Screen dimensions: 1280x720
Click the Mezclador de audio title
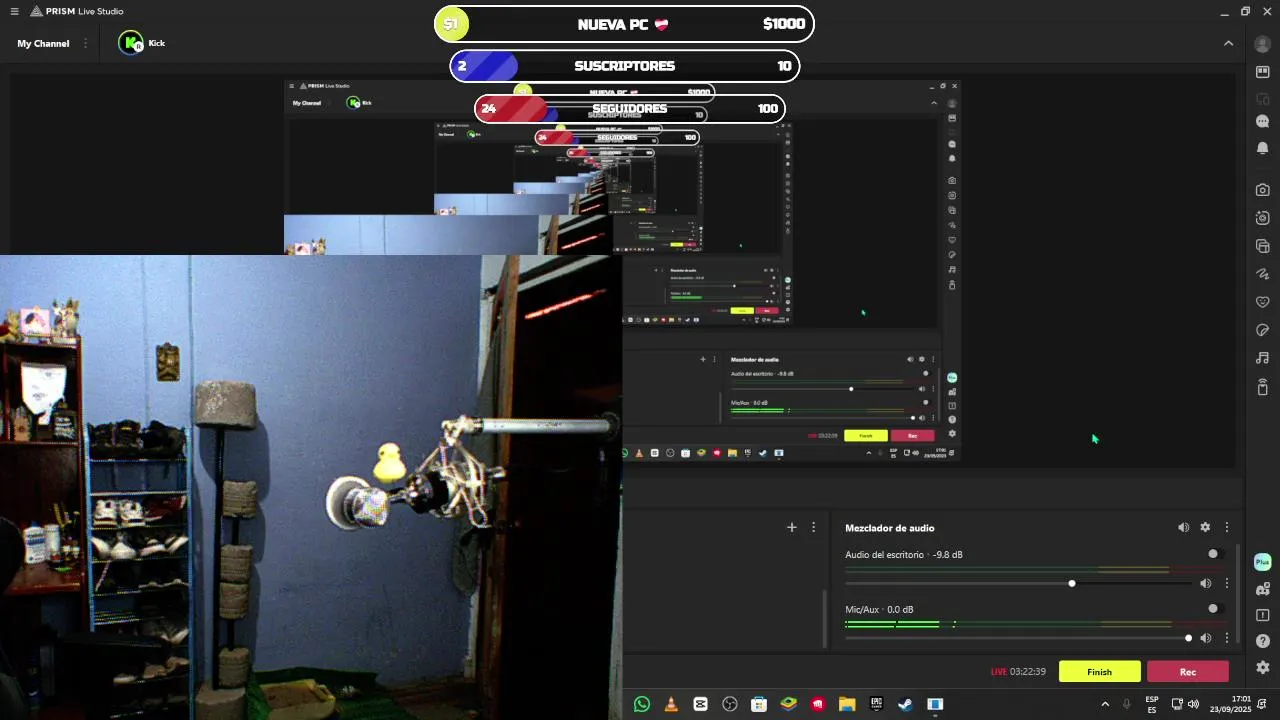[890, 528]
